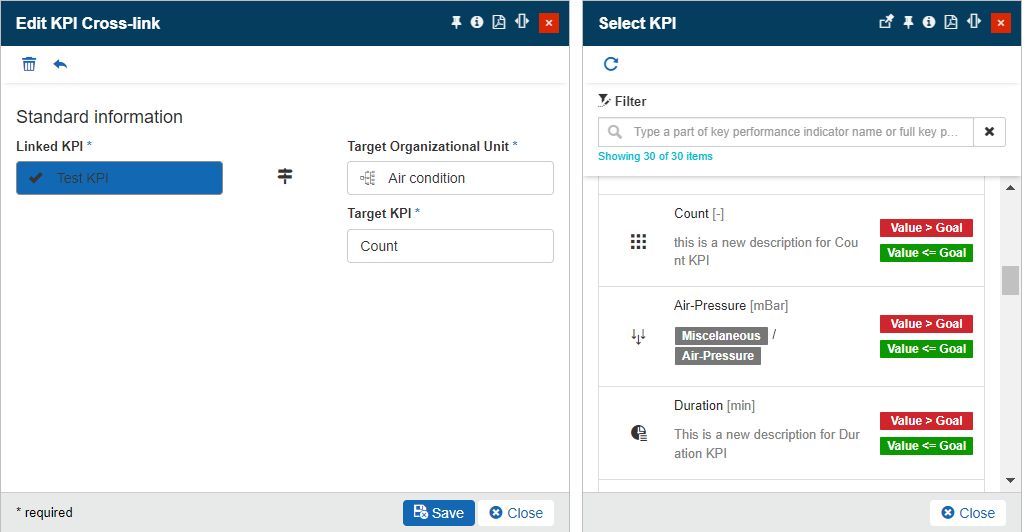Viewport: 1023px width, 532px height.
Task: Click Value > Goal badge for Duration
Action: coord(926,421)
